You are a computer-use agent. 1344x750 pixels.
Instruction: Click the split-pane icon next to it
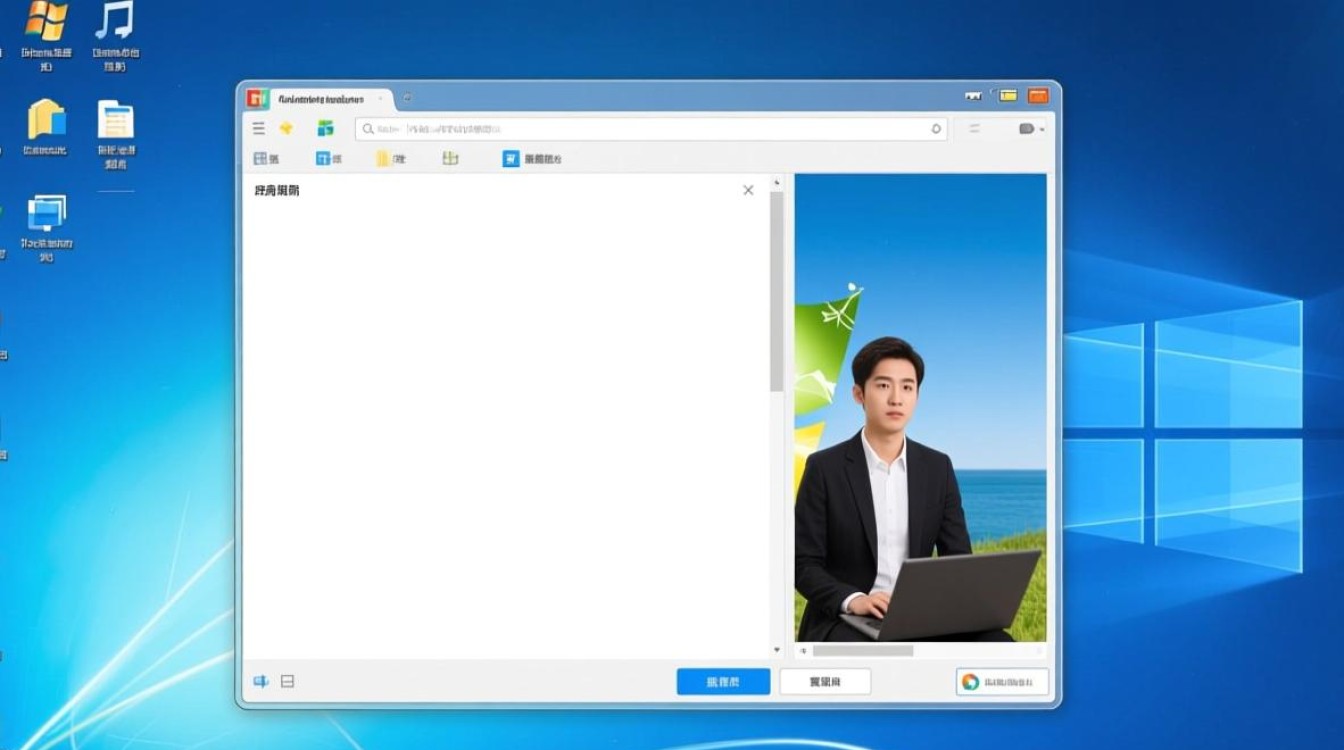coord(287,681)
